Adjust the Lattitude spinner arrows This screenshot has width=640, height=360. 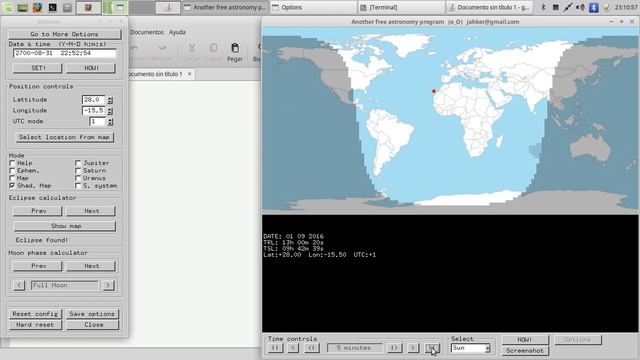(110, 100)
